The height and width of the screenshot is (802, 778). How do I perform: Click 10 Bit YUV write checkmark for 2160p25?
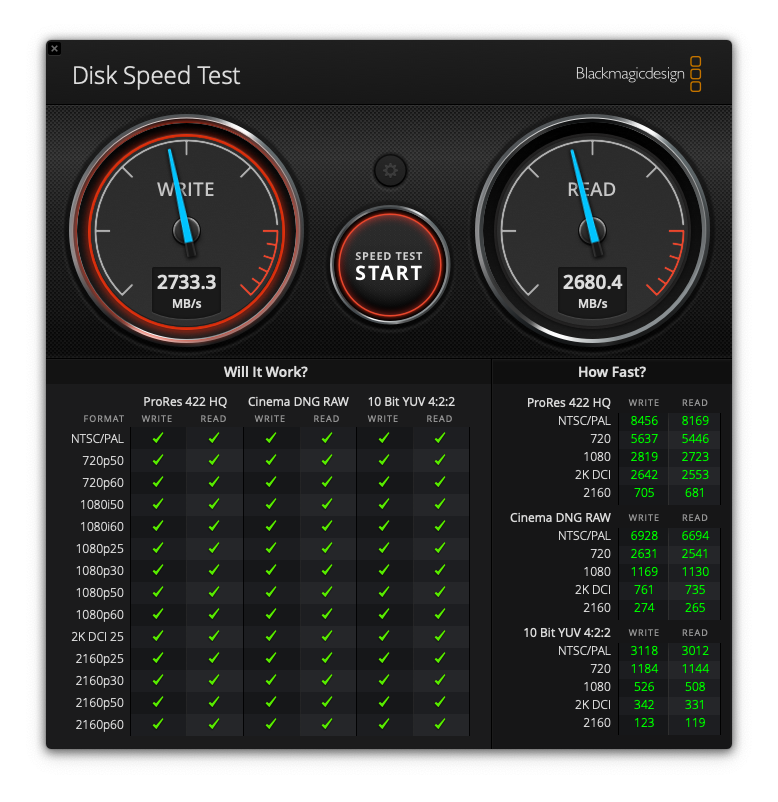384,658
